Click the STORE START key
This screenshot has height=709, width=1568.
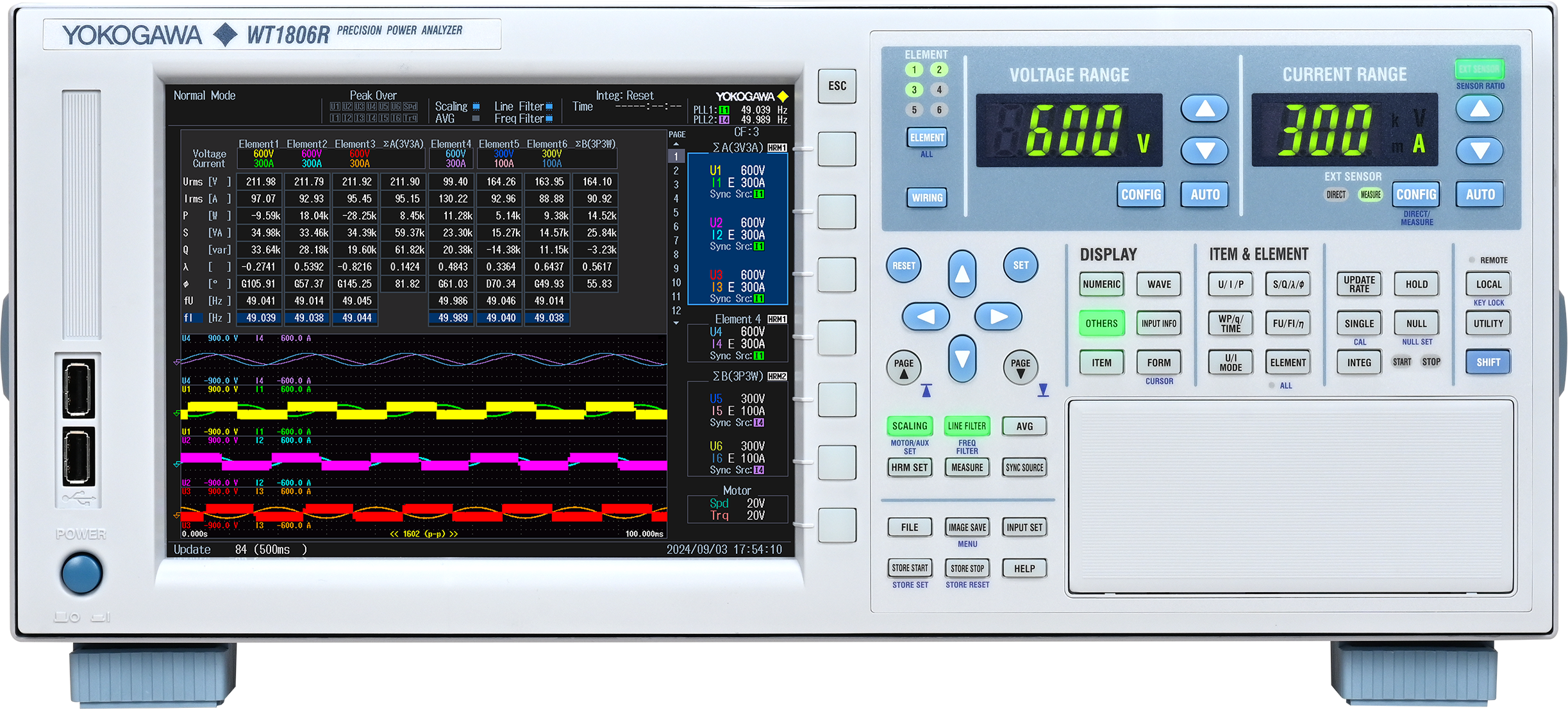910,568
